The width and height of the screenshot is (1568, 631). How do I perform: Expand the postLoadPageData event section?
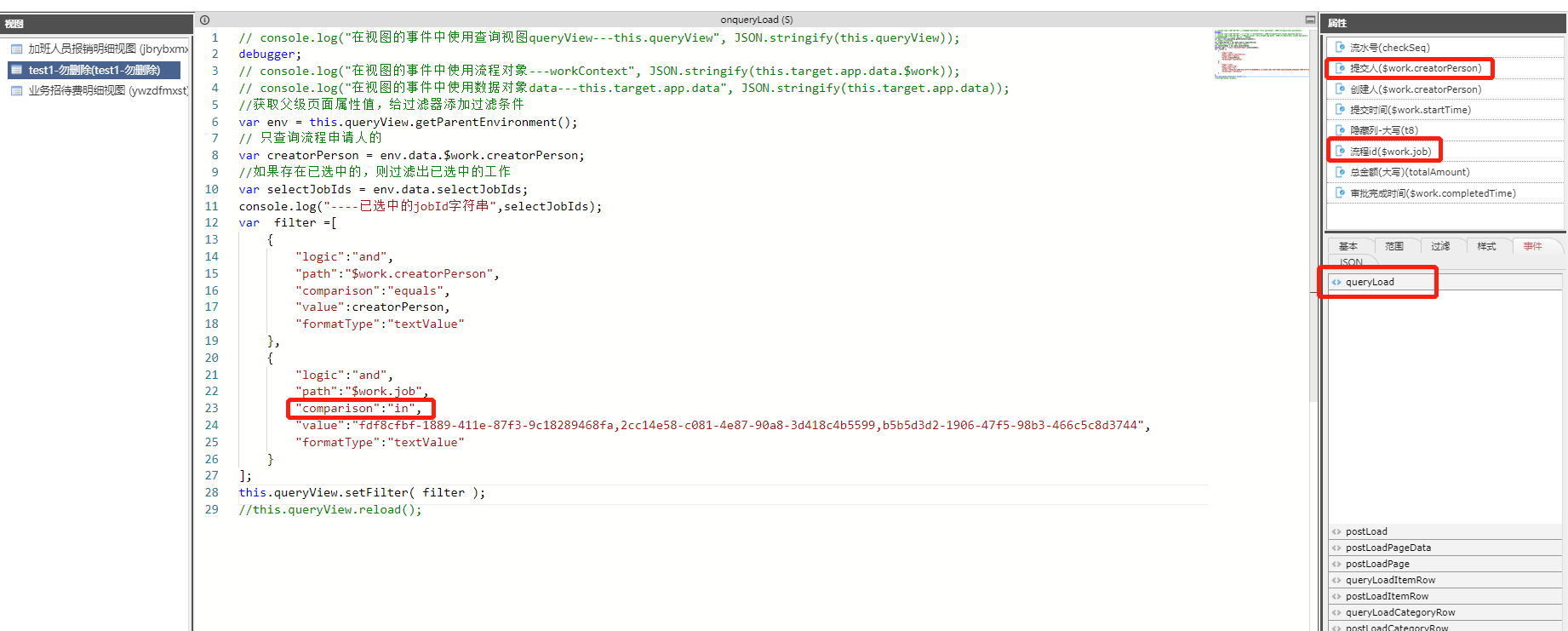click(1445, 548)
